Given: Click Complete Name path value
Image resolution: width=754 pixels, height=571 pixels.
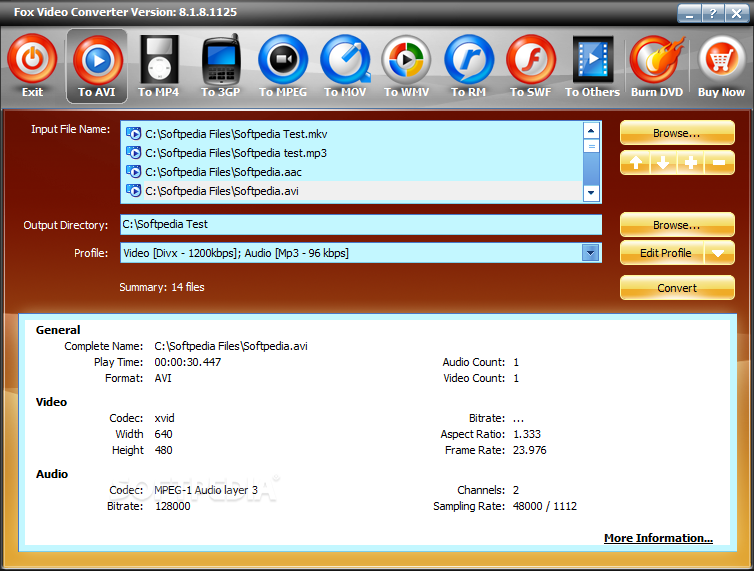Looking at the screenshot, I should (231, 346).
